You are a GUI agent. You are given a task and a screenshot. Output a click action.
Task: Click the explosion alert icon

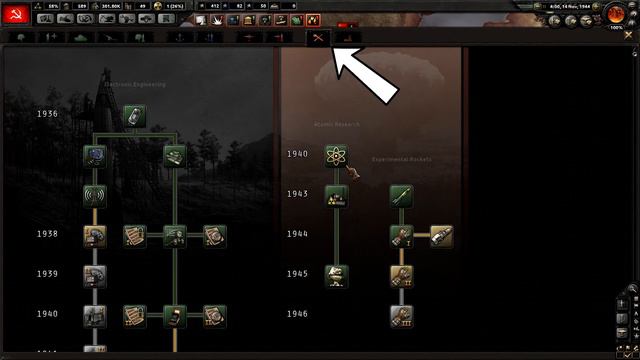click(x=217, y=20)
